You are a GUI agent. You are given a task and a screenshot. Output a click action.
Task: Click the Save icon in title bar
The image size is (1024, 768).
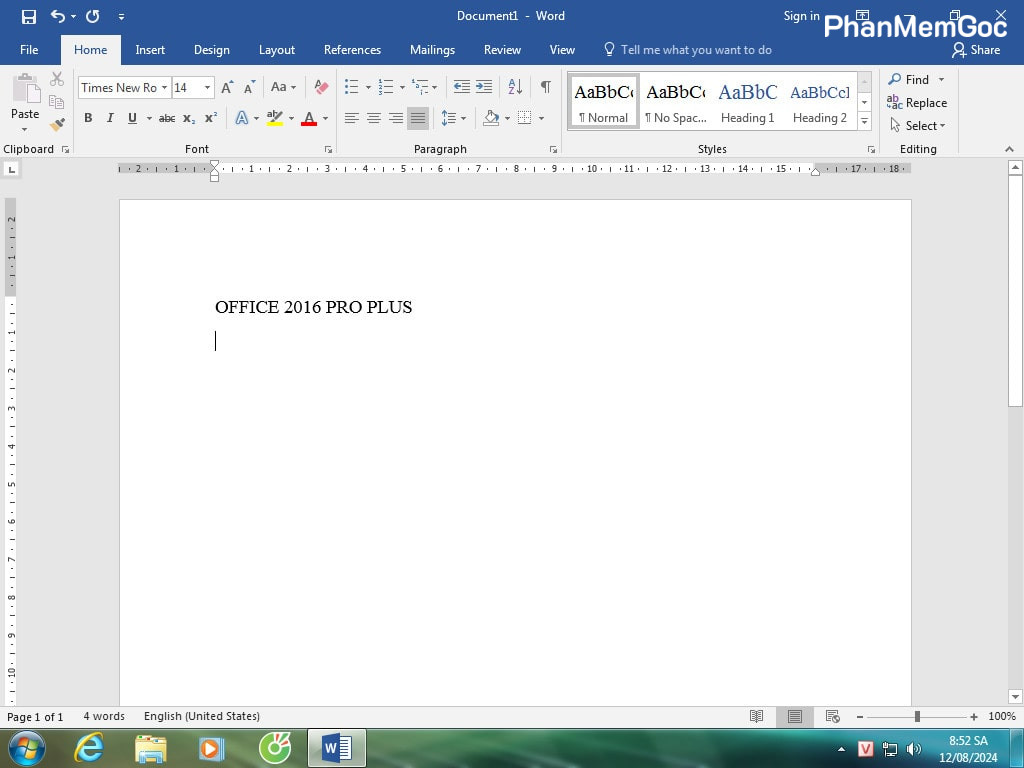tap(29, 16)
